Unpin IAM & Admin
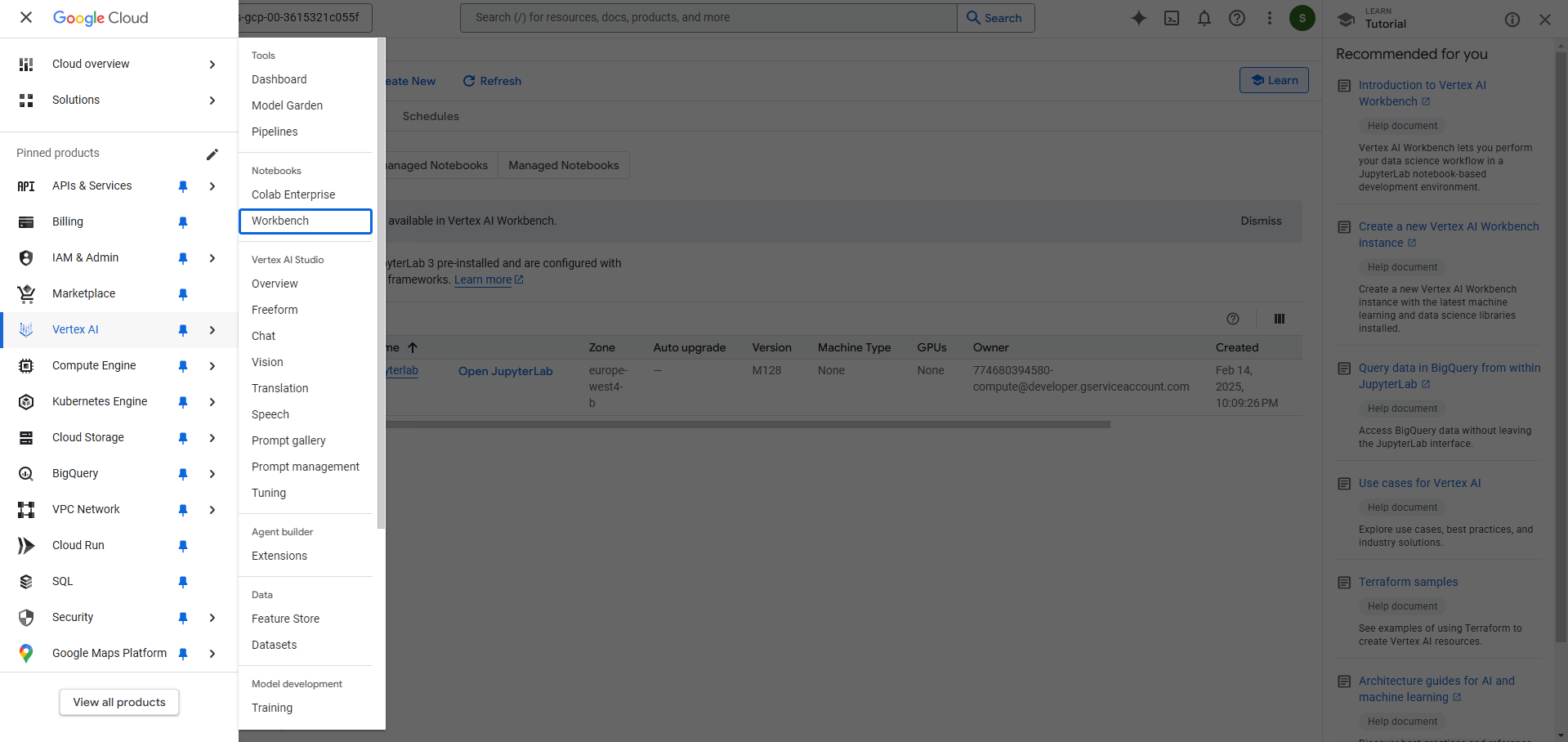This screenshot has height=742, width=1568. pos(183,258)
